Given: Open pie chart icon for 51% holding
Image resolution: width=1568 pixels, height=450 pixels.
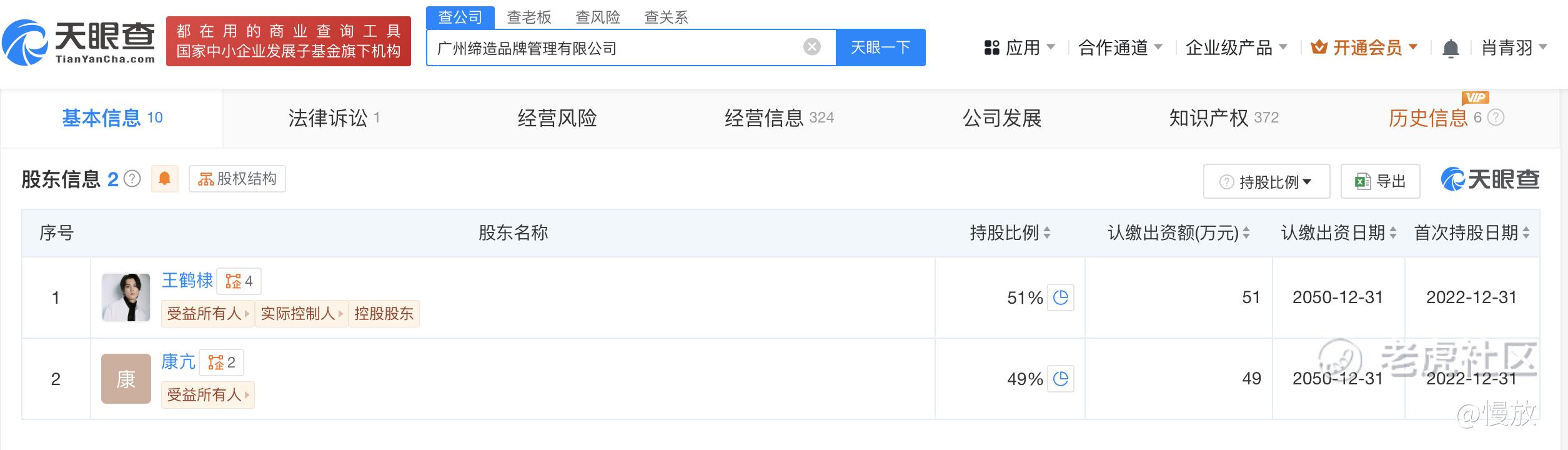Looking at the screenshot, I should (x=1061, y=297).
